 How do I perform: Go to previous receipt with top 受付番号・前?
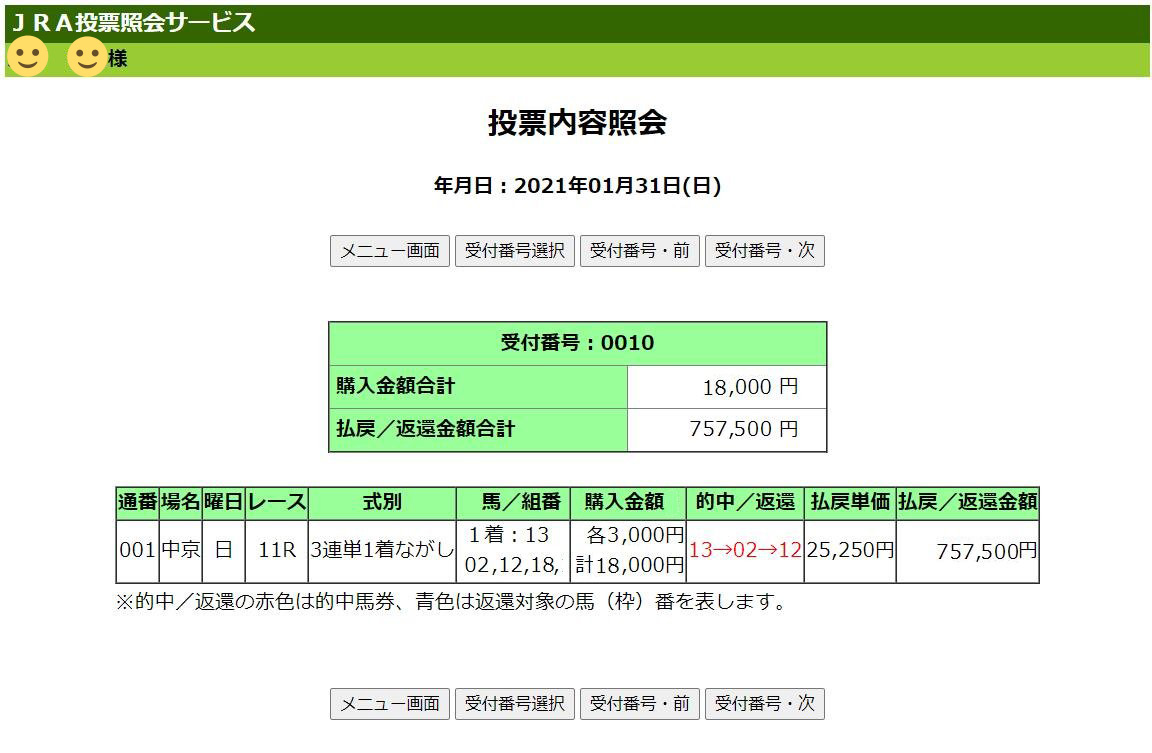640,251
